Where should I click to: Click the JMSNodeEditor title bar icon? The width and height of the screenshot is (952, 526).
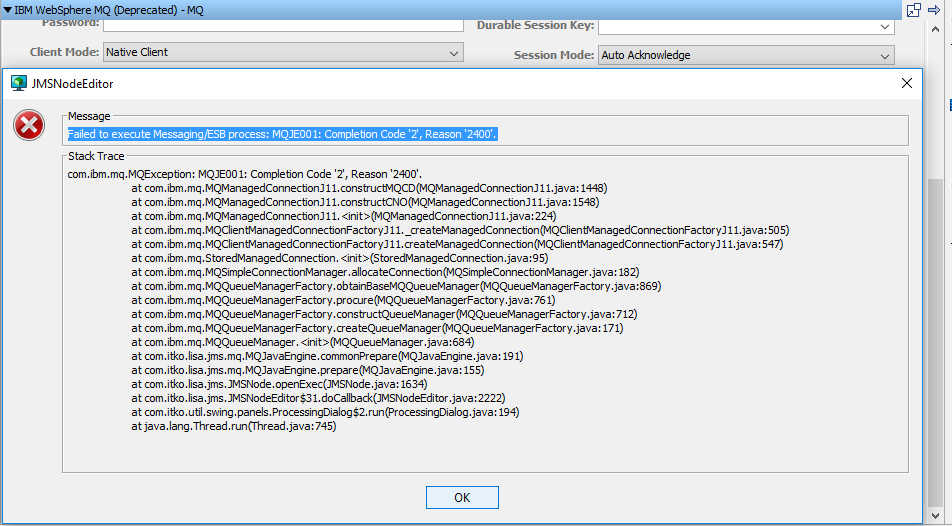click(x=19, y=83)
